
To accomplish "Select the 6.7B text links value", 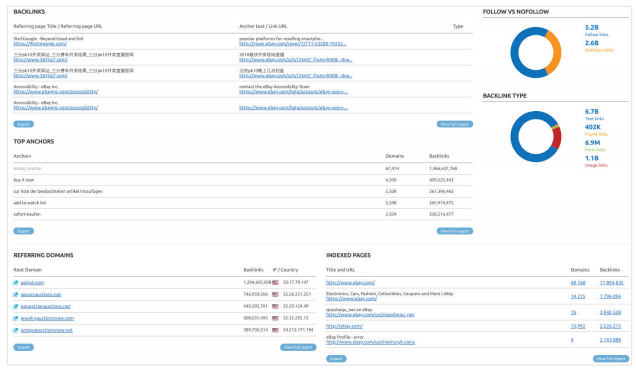I will click(591, 112).
